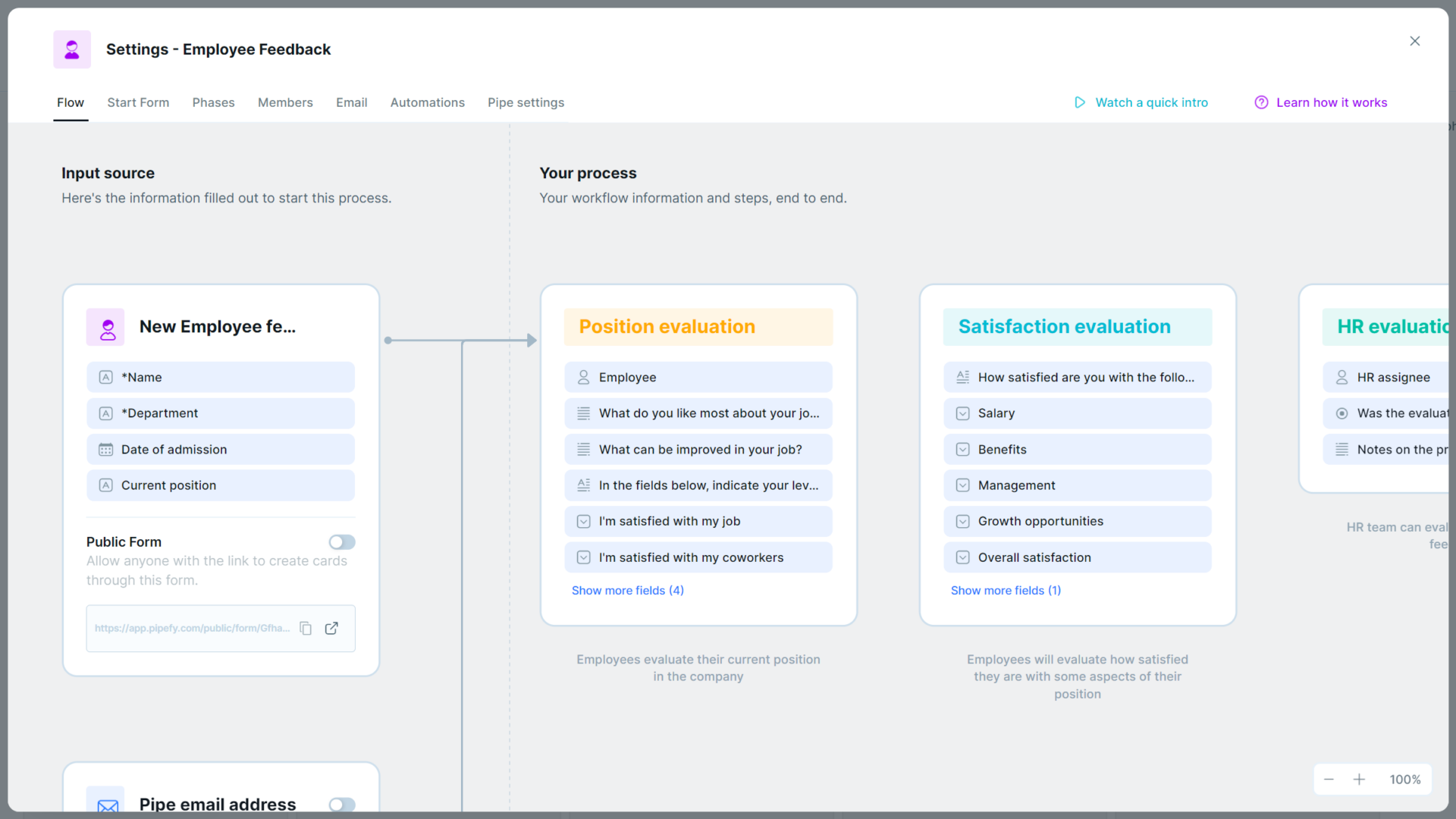Select the Pipe settings tab
Image resolution: width=1456 pixels, height=819 pixels.
coord(526,102)
